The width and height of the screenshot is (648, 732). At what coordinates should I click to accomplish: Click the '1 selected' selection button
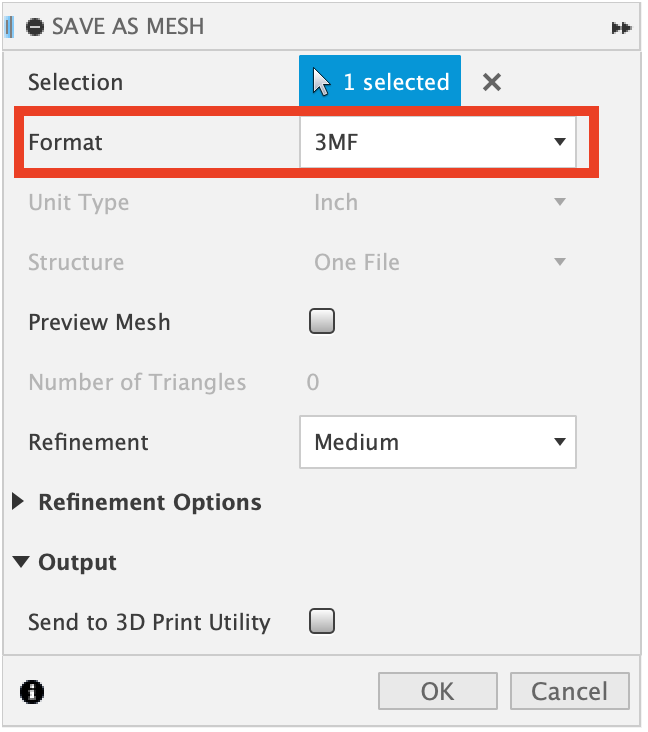pos(380,82)
